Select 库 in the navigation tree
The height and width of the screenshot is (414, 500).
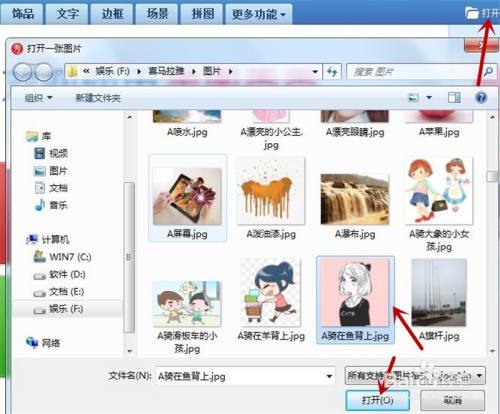[x=38, y=136]
